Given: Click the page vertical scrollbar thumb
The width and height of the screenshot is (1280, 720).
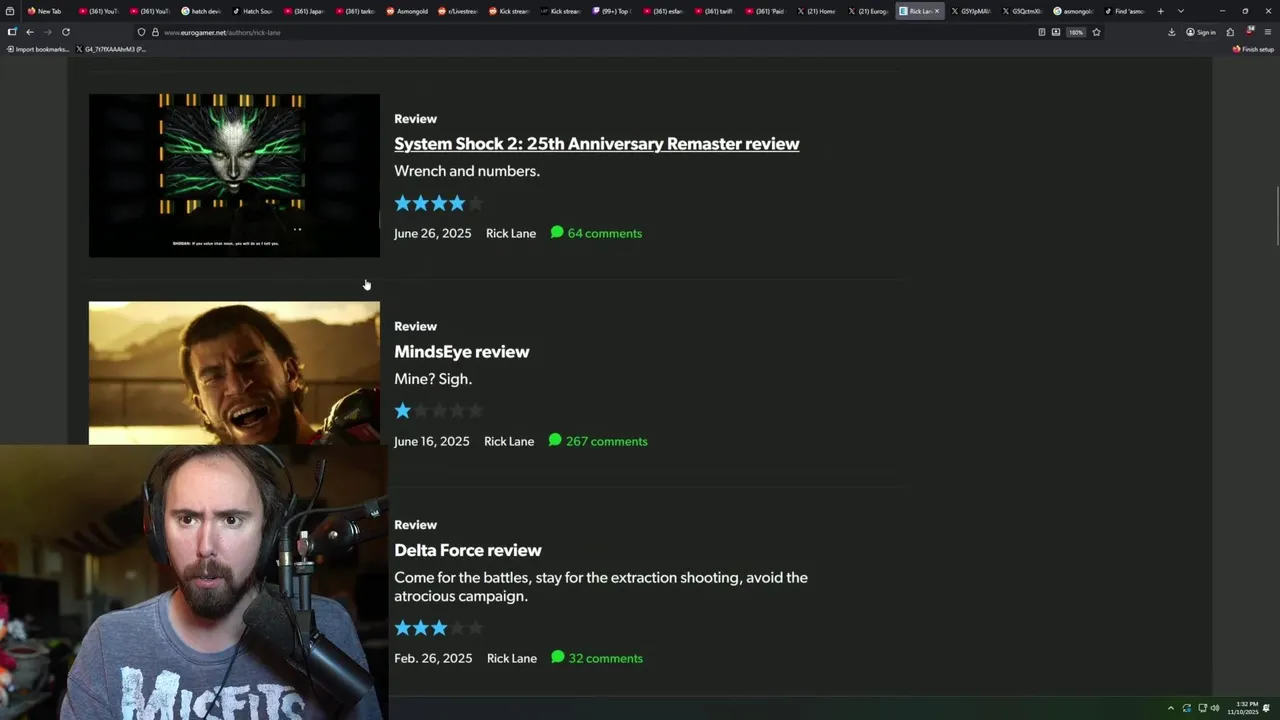Looking at the screenshot, I should click(x=1276, y=216).
